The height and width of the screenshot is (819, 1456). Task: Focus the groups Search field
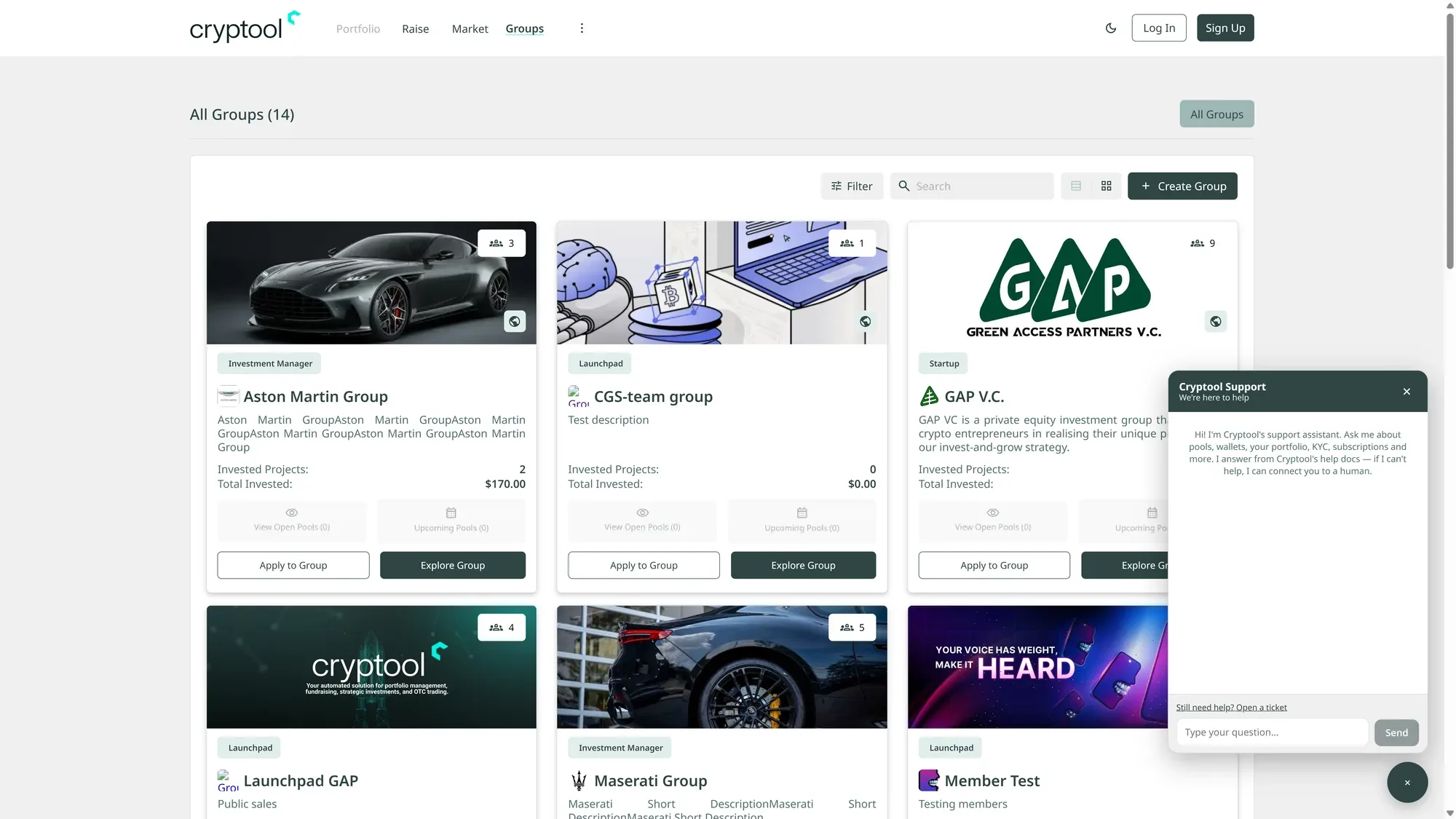[x=972, y=186]
